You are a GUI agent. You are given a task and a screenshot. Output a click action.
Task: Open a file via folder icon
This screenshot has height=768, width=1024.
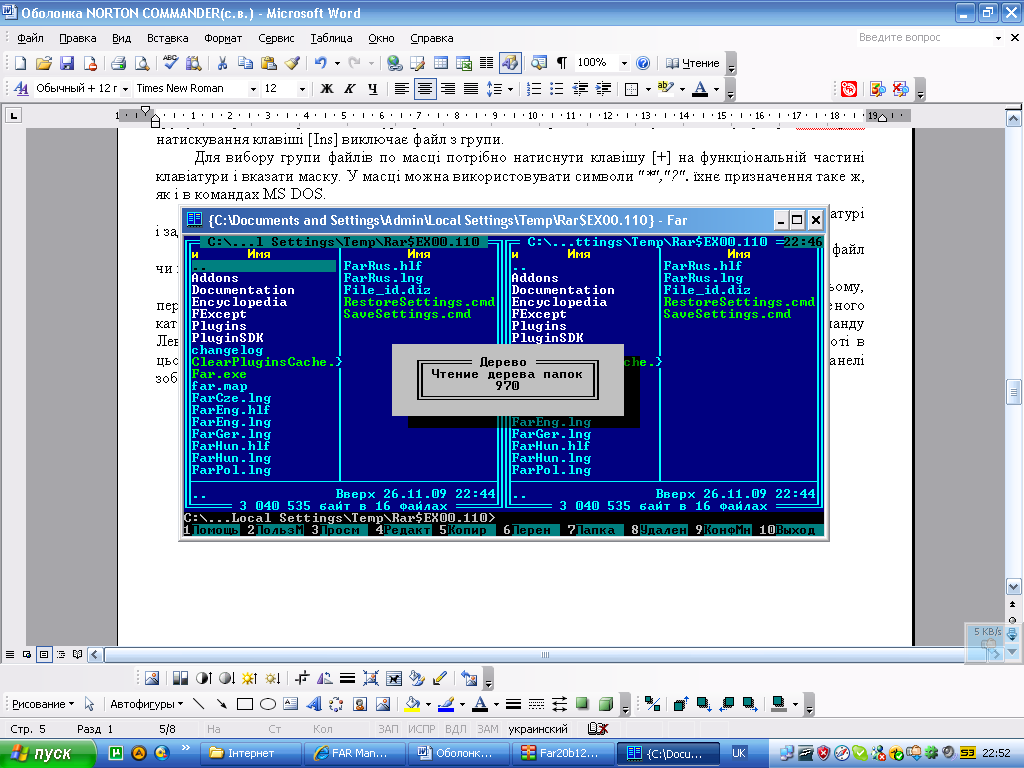[x=44, y=63]
